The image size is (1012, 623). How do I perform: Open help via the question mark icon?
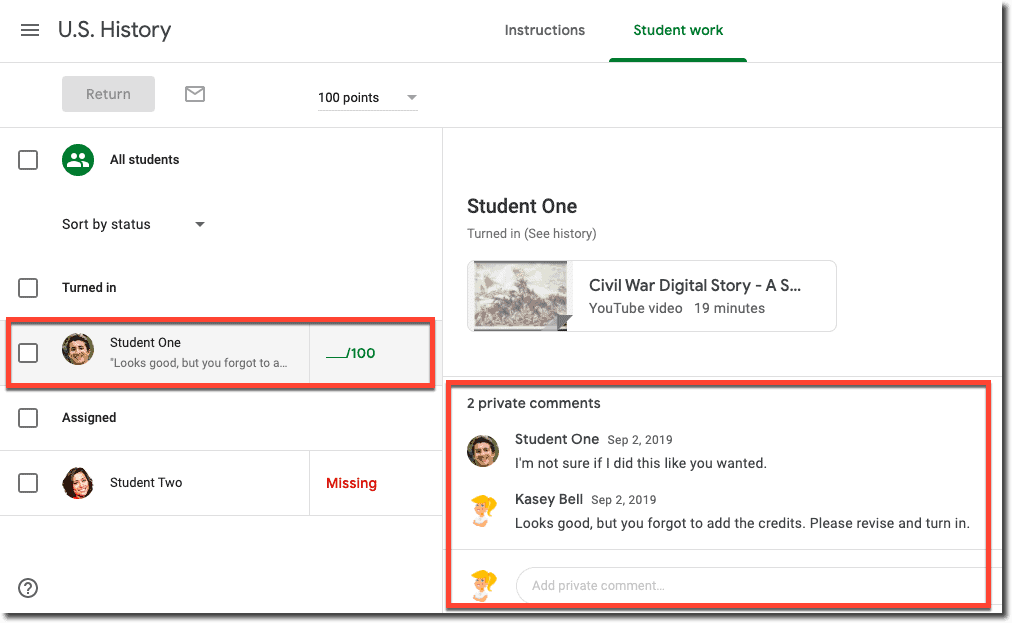pos(27,588)
